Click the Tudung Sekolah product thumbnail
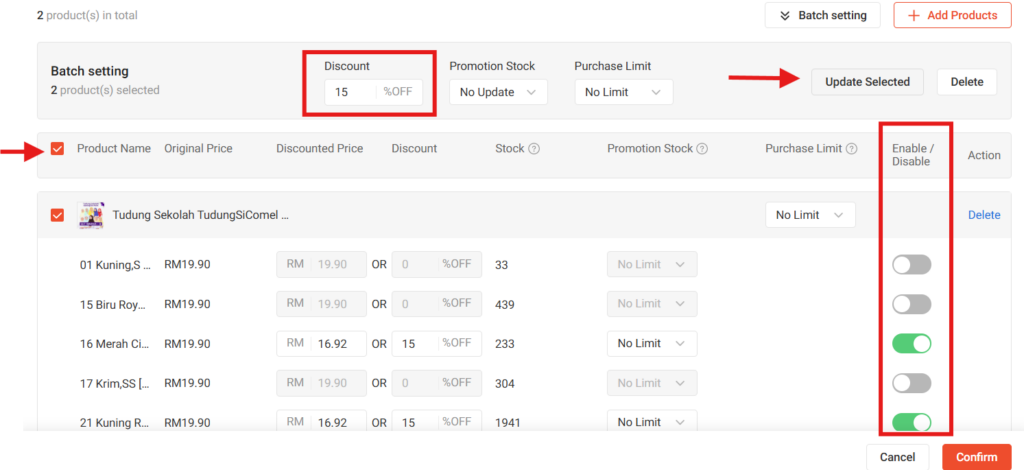 point(90,215)
